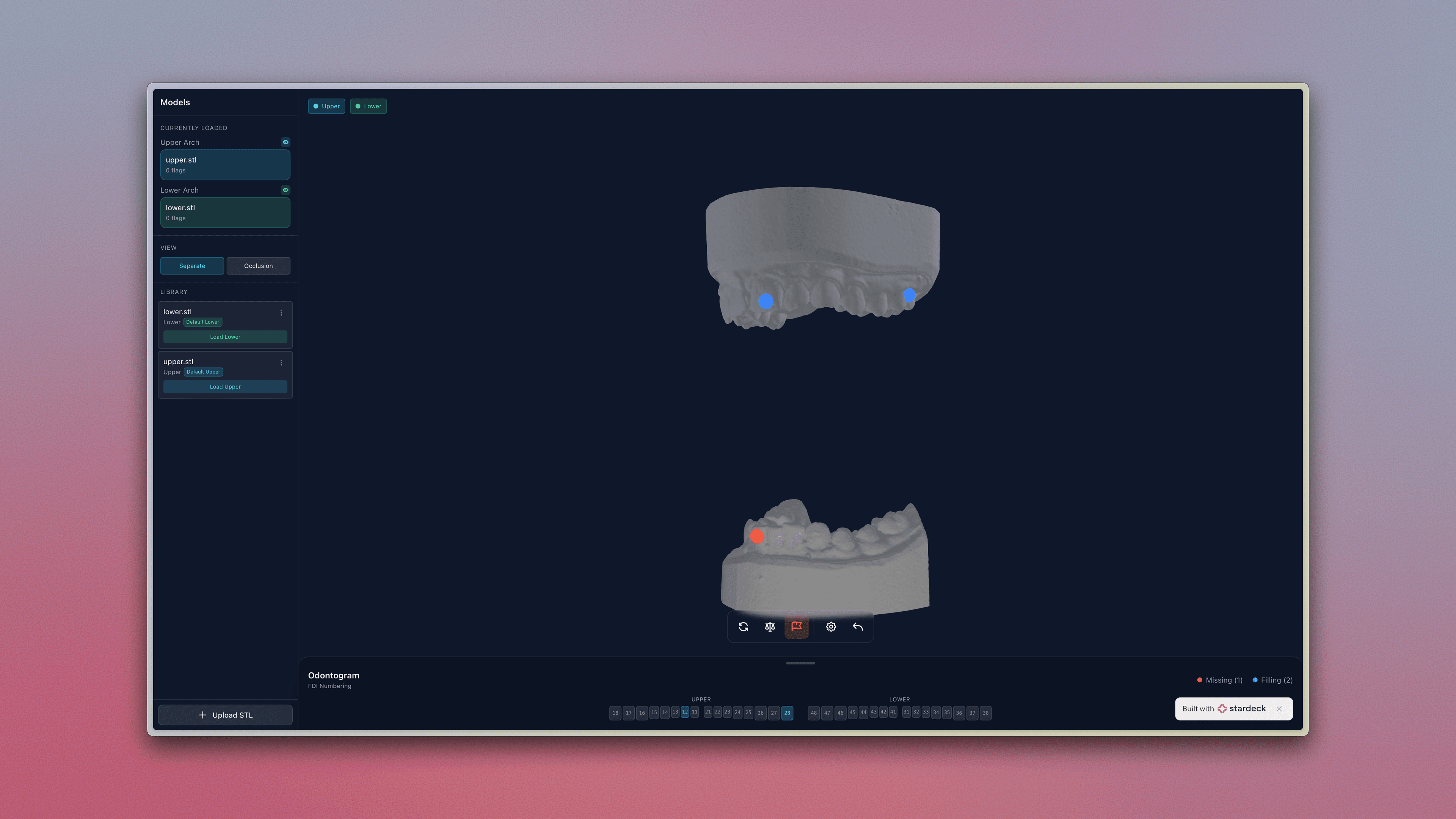This screenshot has height=819, width=1456.
Task: Select tooth 28 in the odontogram
Action: pyautogui.click(x=788, y=713)
